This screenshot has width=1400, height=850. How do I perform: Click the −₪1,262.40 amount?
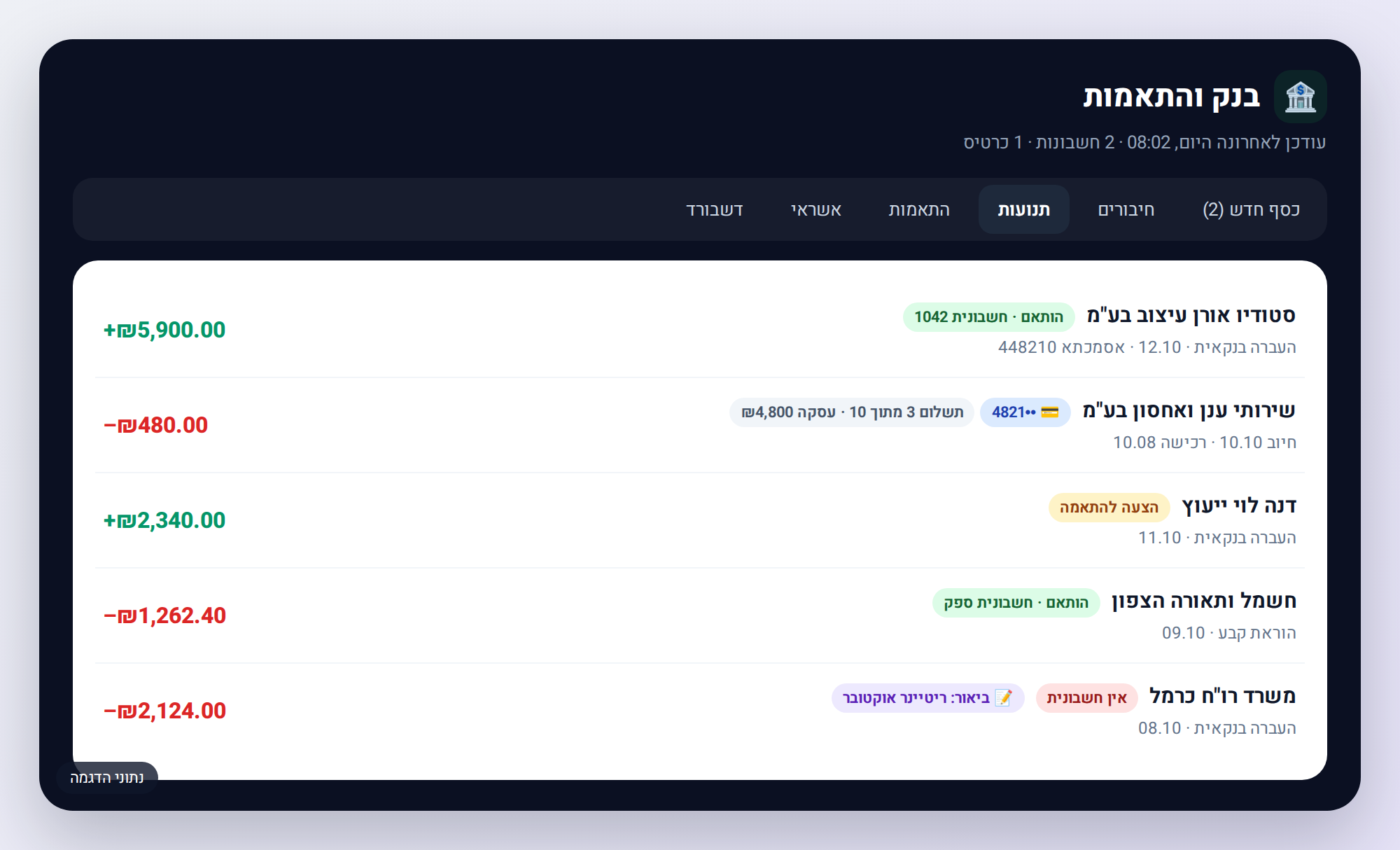164,615
